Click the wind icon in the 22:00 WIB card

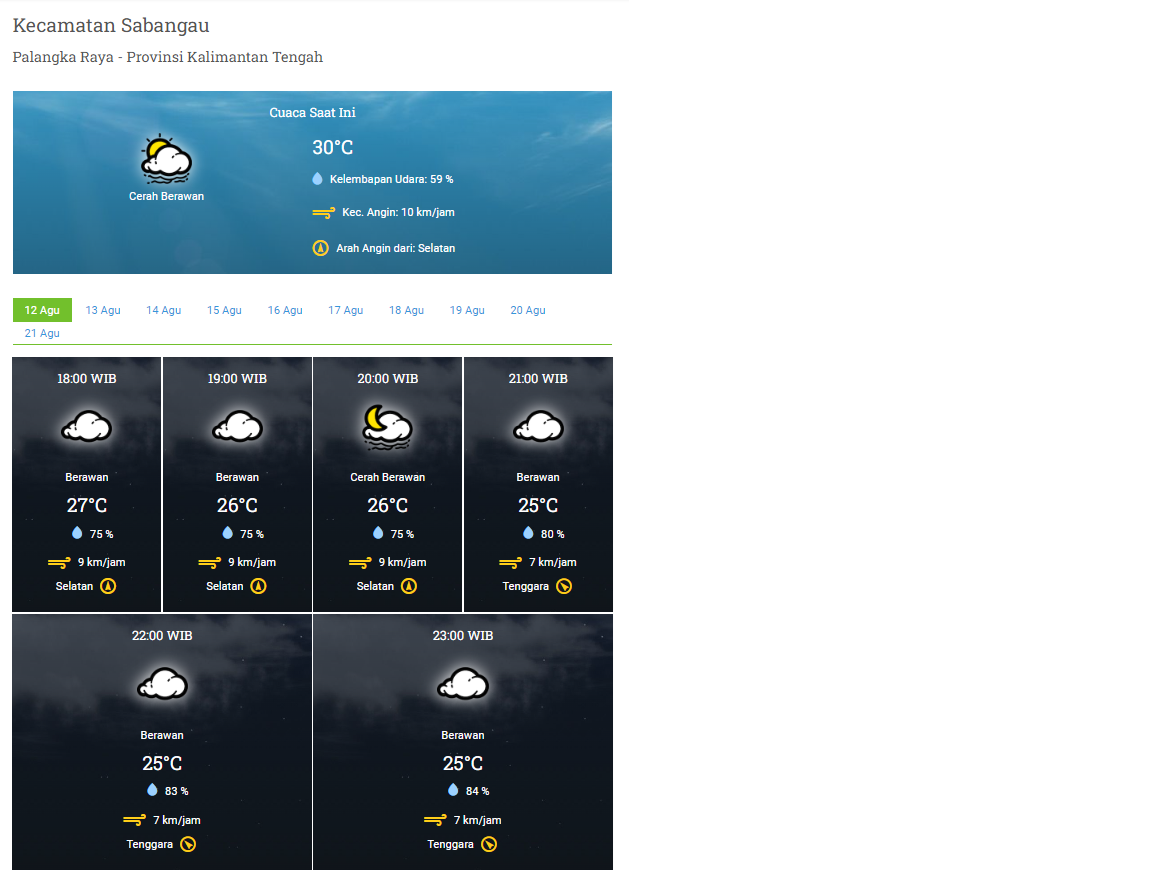[x=134, y=820]
